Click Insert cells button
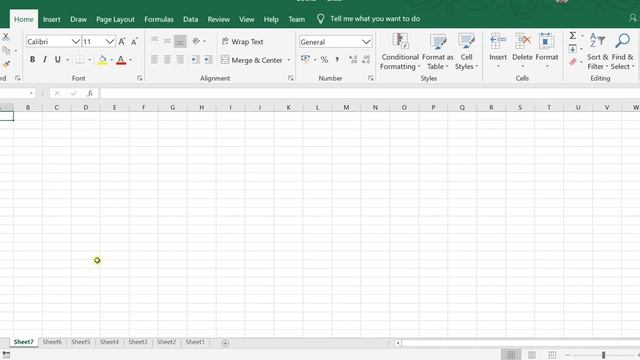 498,51
